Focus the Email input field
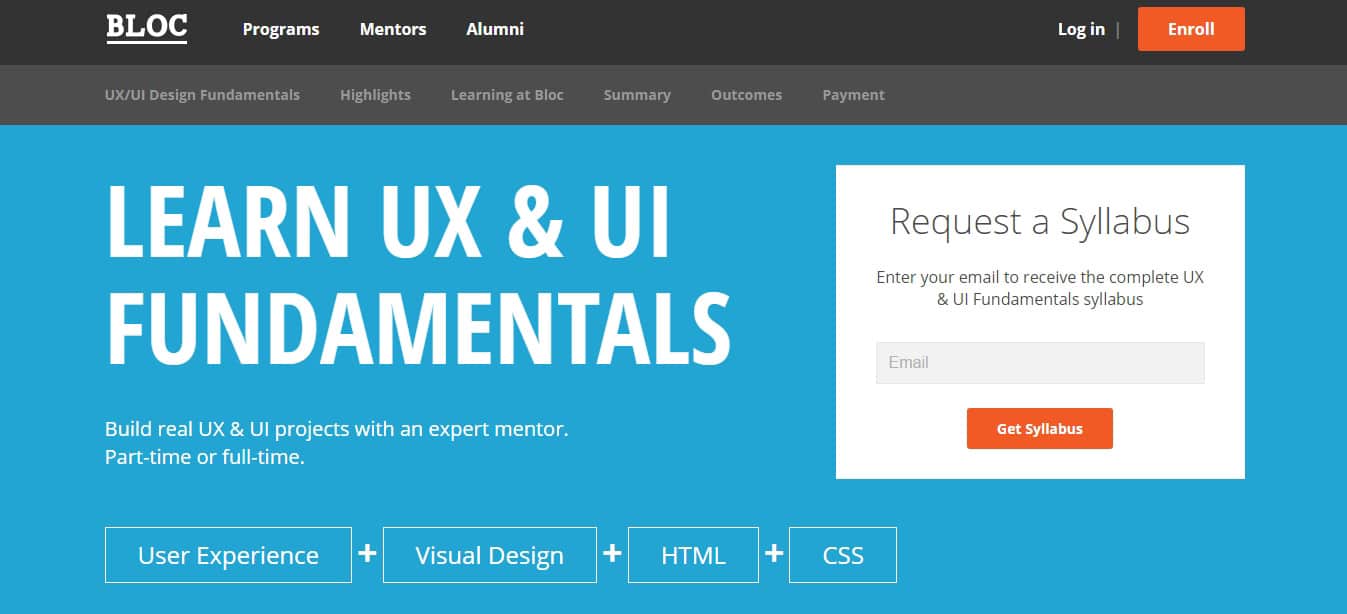The width and height of the screenshot is (1347, 614). coord(1040,363)
